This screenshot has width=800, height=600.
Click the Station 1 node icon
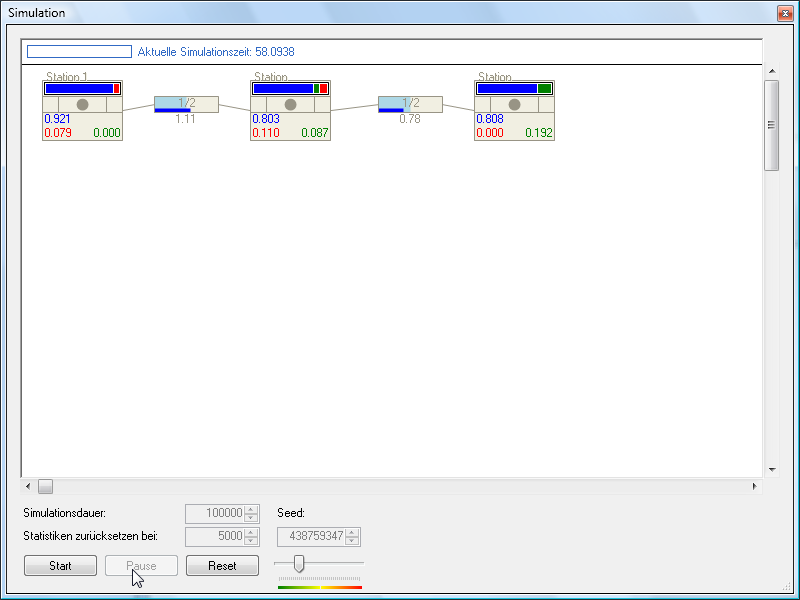(x=82, y=104)
